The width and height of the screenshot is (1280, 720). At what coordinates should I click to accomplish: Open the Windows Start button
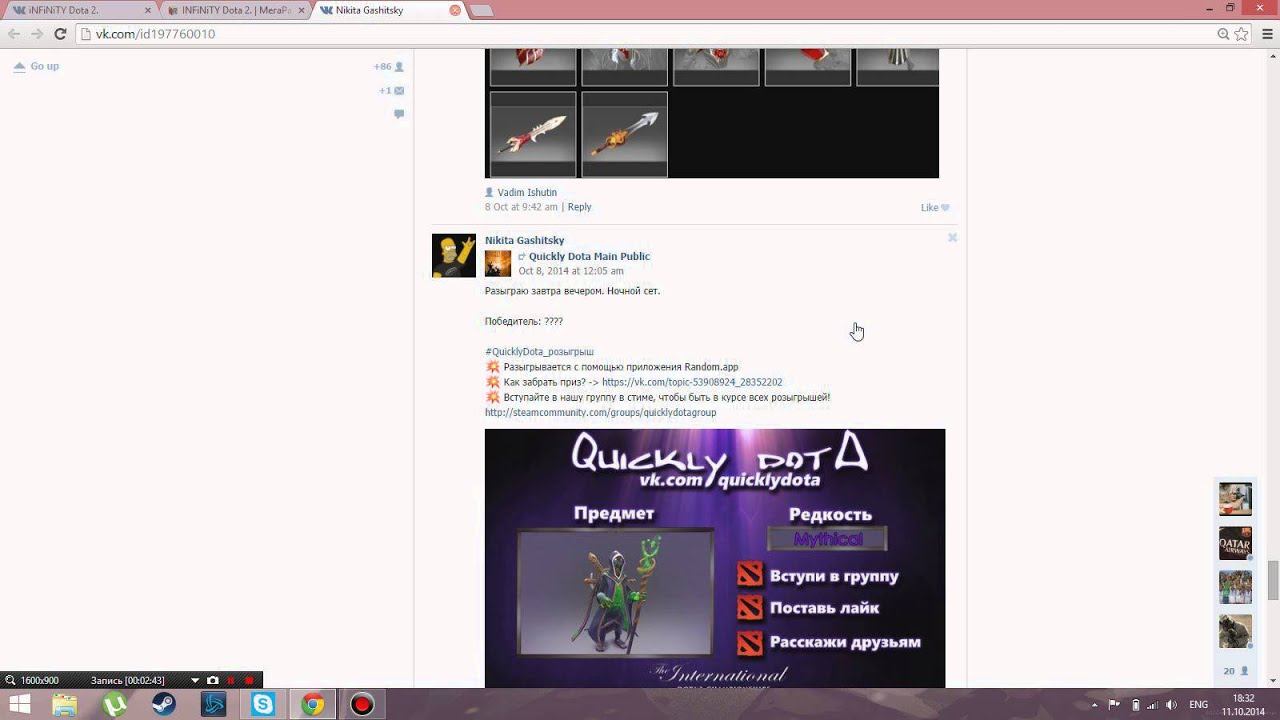point(18,705)
